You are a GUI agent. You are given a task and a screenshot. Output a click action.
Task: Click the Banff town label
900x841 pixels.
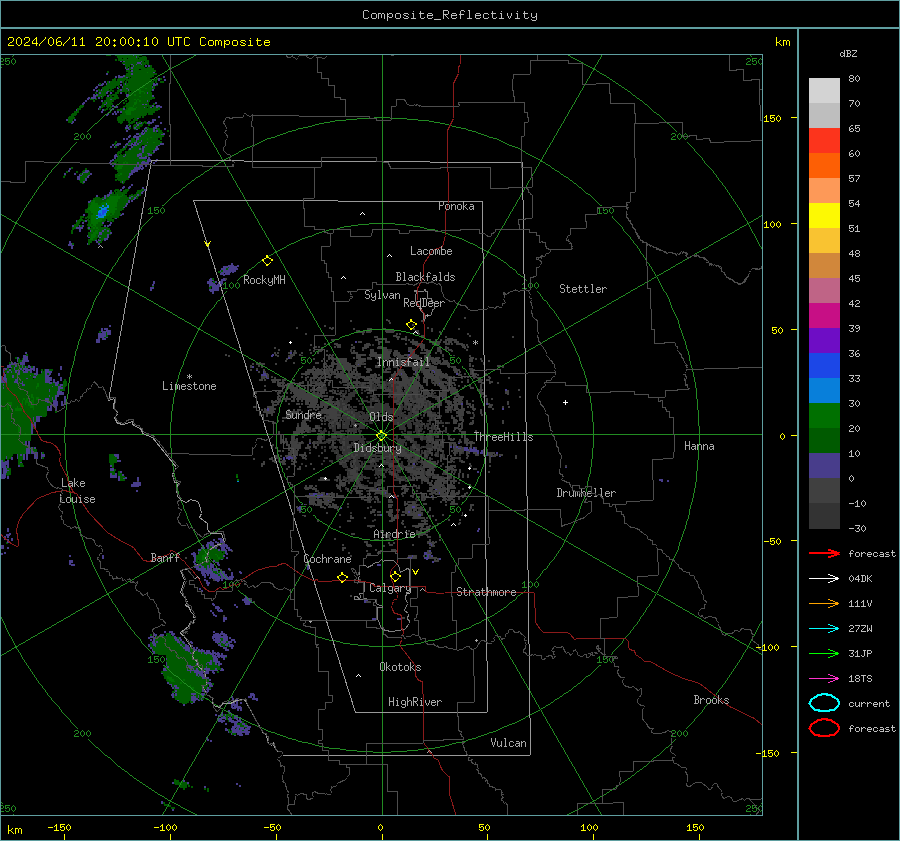[x=165, y=557]
